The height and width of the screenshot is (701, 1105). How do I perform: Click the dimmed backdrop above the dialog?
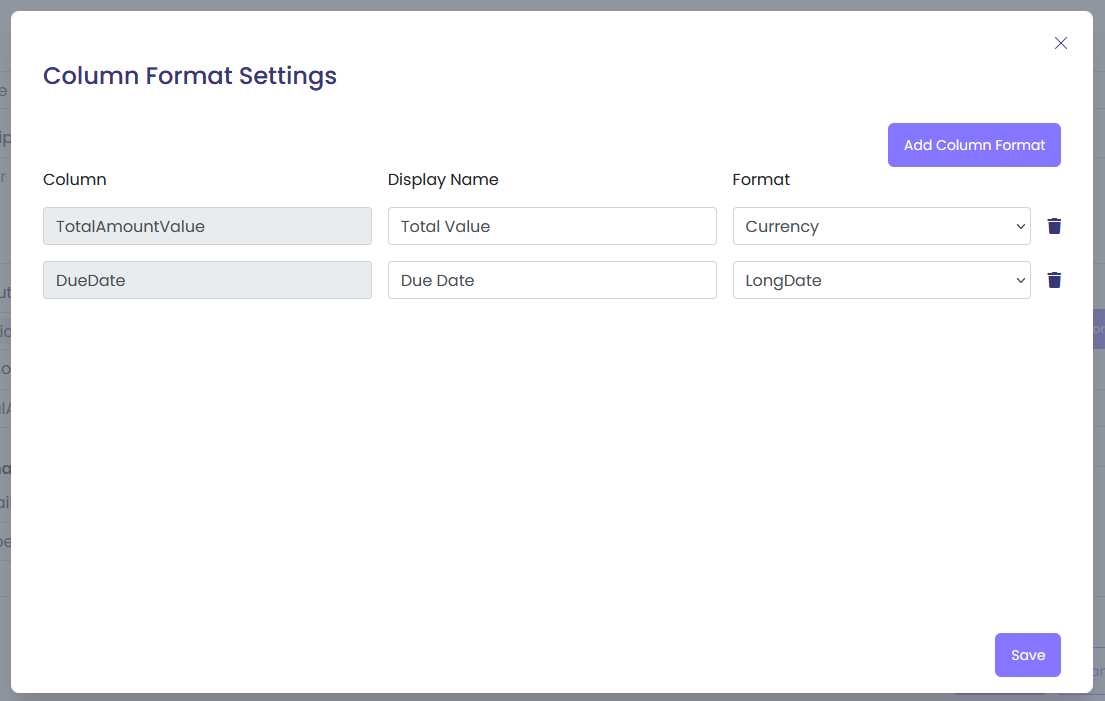coord(550,5)
